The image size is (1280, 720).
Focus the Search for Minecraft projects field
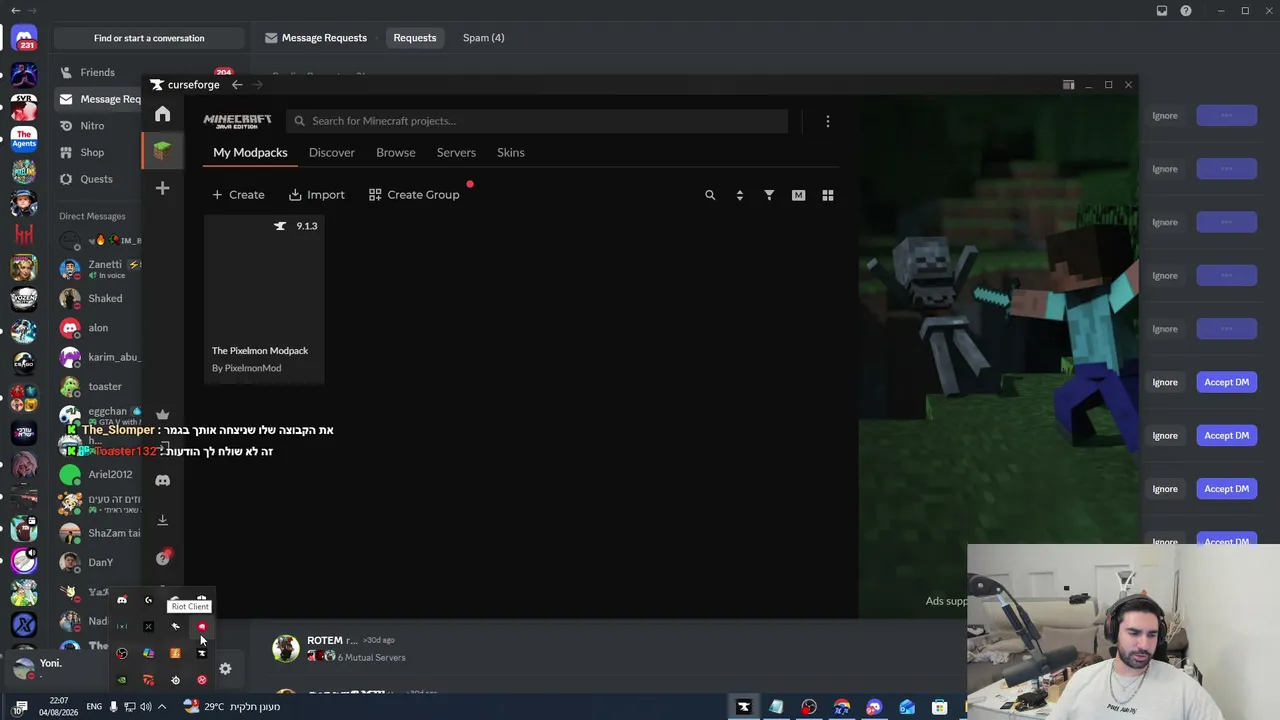click(537, 121)
